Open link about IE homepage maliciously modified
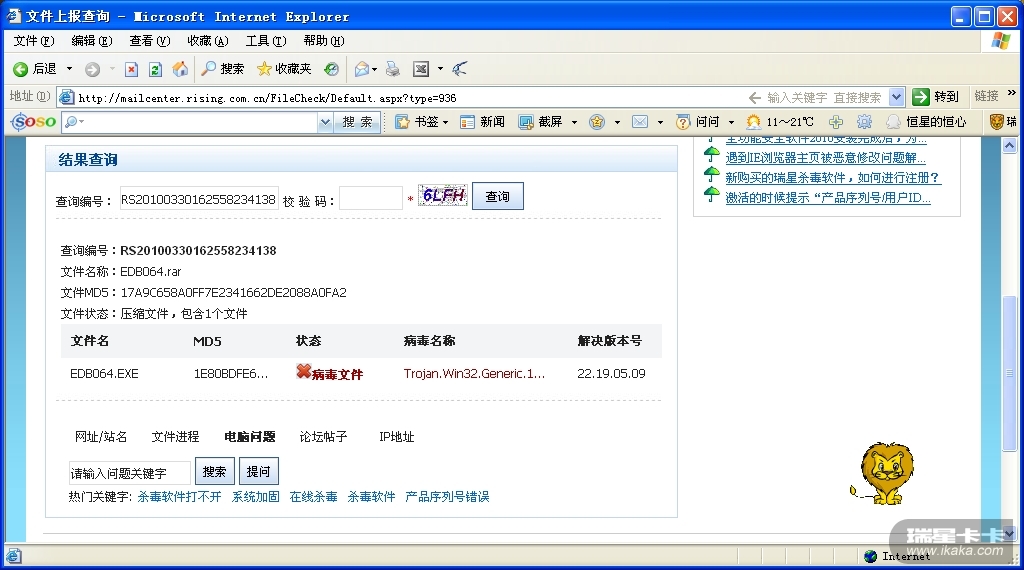 (825, 157)
